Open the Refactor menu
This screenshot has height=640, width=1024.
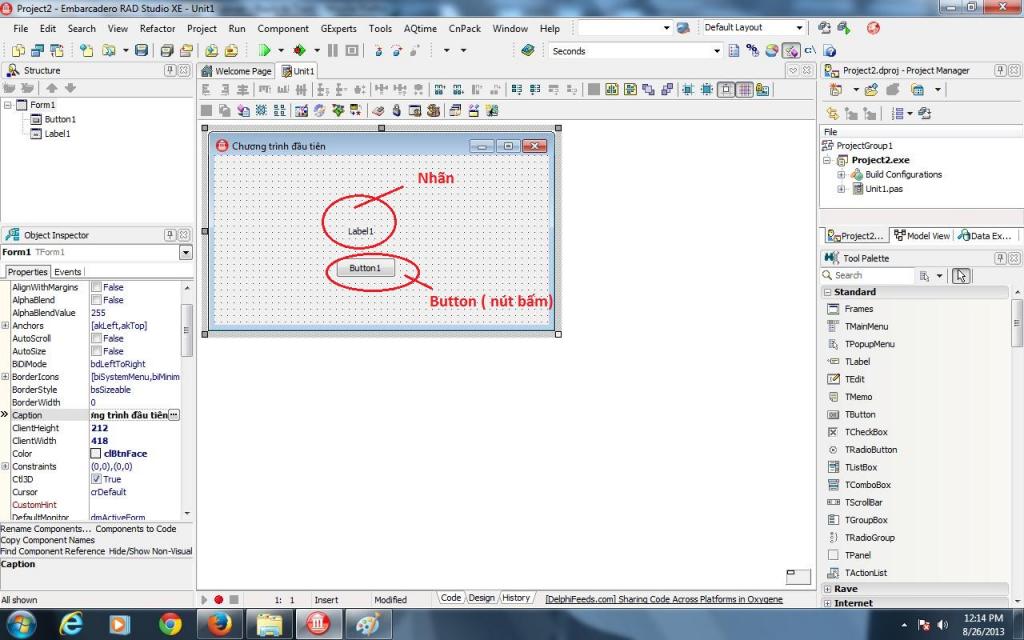tap(157, 29)
